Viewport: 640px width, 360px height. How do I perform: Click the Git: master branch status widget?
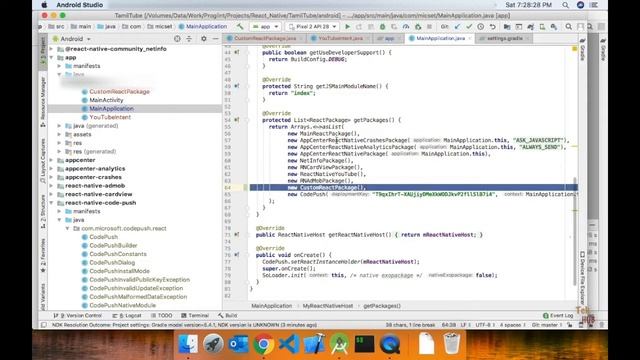[547, 325]
